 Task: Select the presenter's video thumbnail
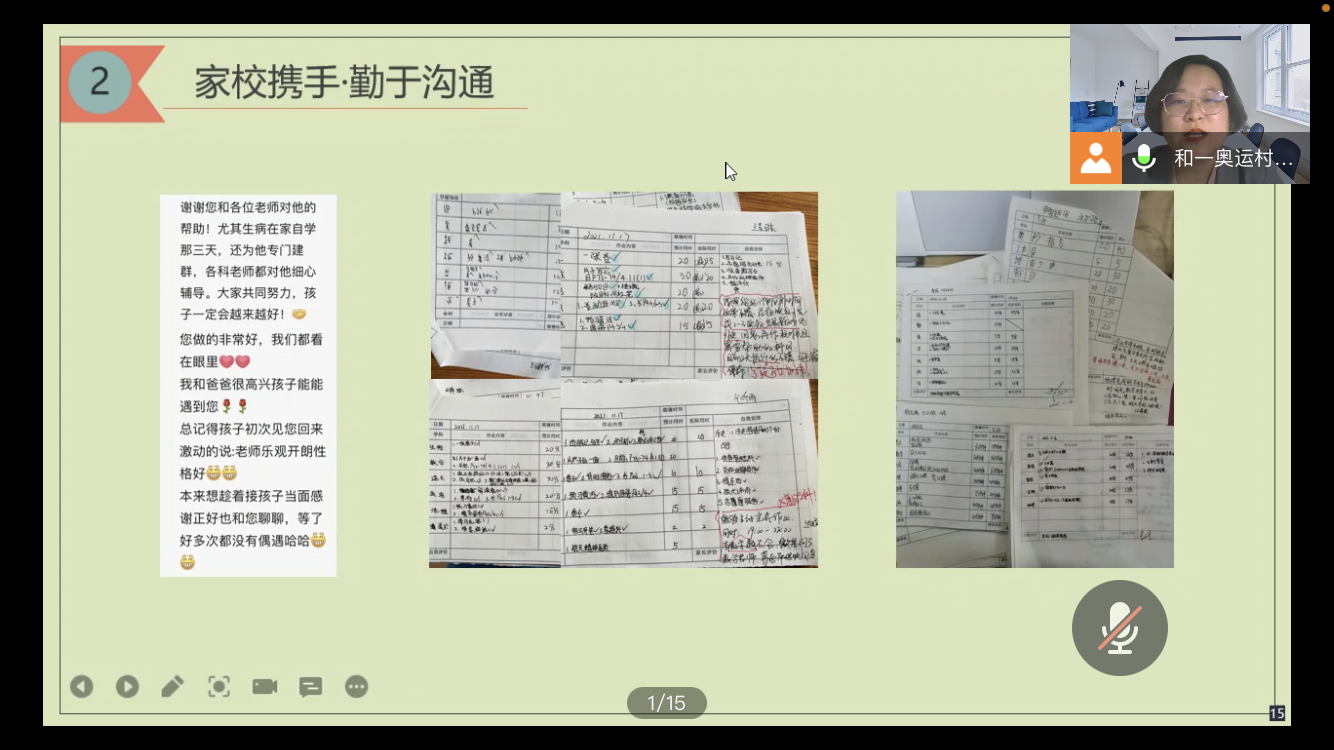pyautogui.click(x=1190, y=80)
